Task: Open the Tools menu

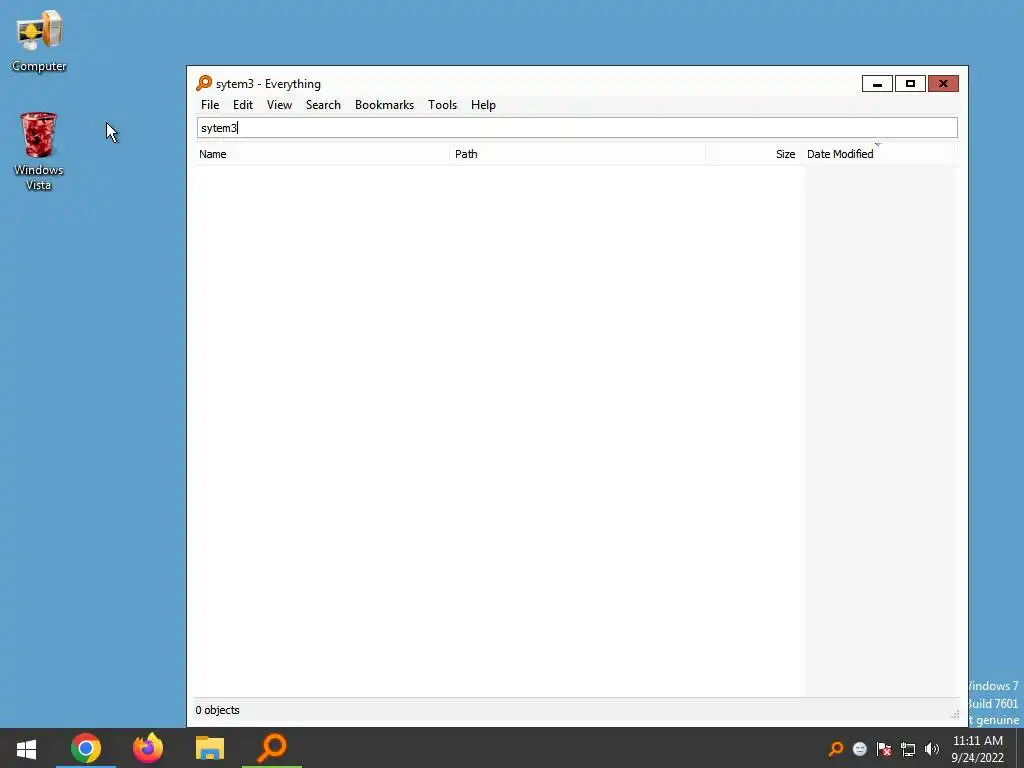Action: pos(442,104)
